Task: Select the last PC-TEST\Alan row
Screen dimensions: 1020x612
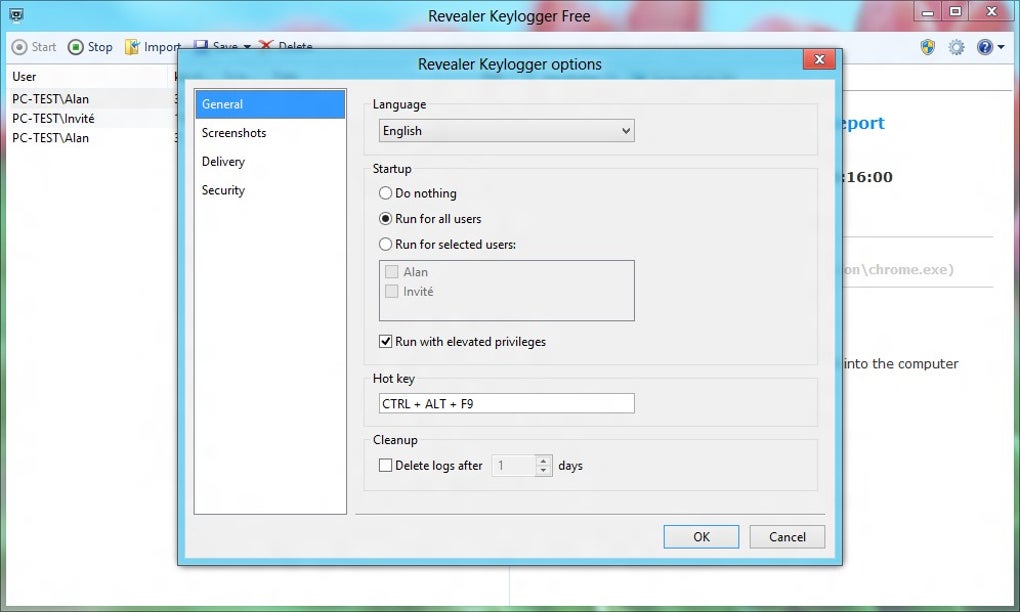Action: coord(91,138)
